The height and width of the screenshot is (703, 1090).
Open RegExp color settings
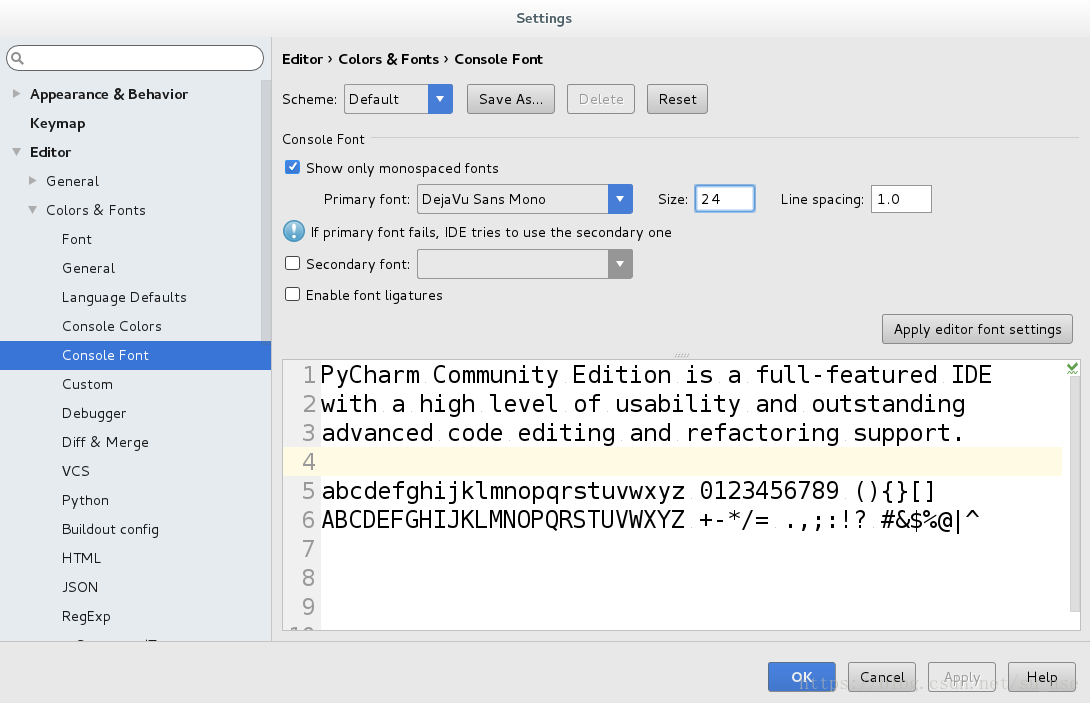[86, 617]
